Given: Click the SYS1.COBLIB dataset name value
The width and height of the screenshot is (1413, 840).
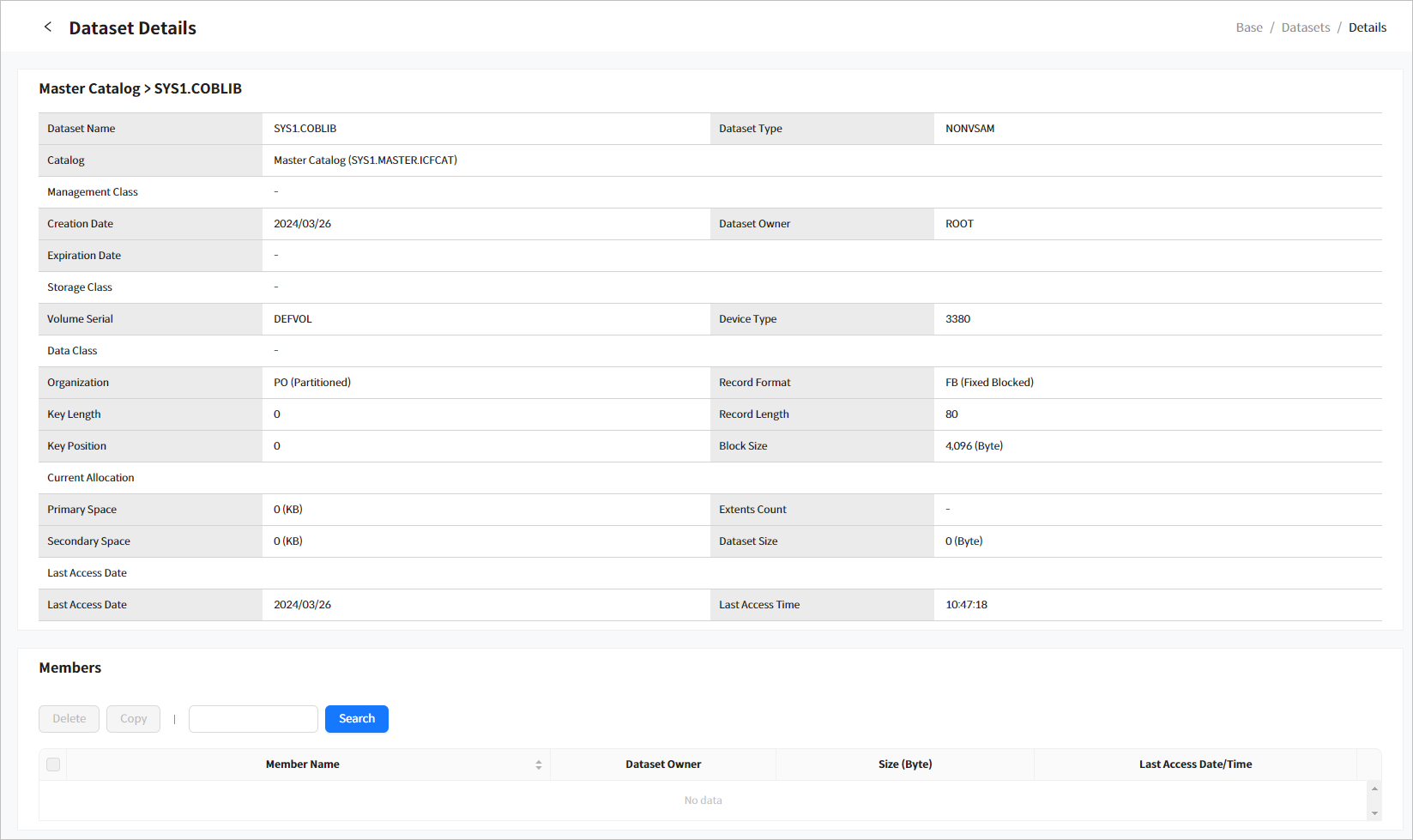Looking at the screenshot, I should pyautogui.click(x=305, y=129).
